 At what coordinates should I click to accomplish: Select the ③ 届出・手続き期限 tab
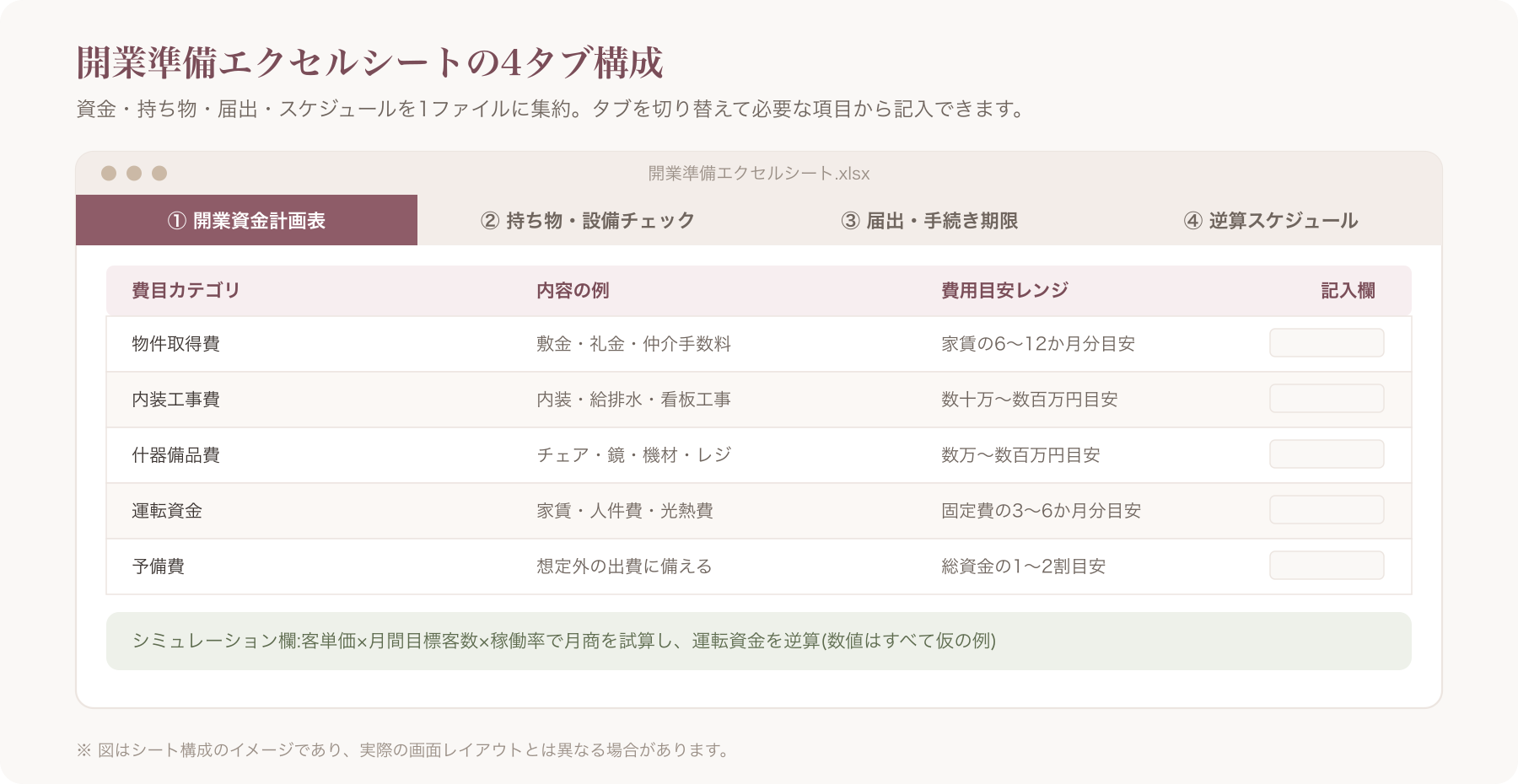click(x=929, y=220)
